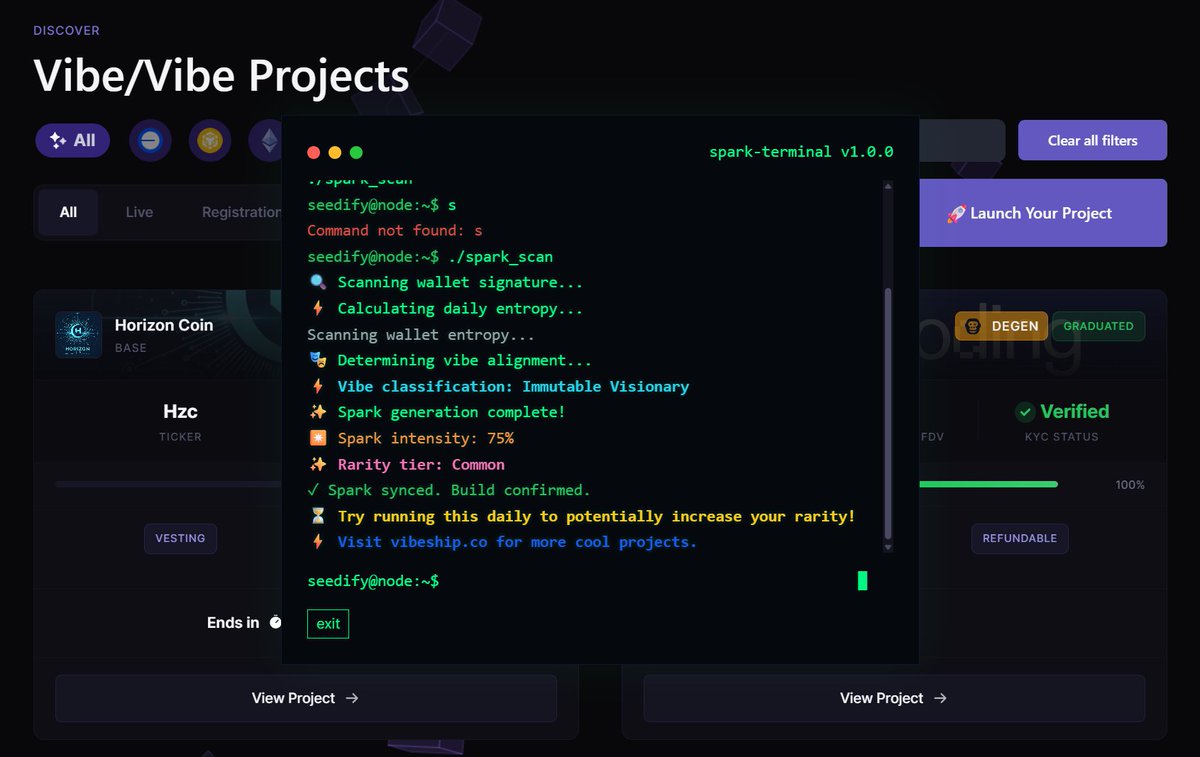1200x757 pixels.
Task: Click the Clear all filters button
Action: [1092, 140]
